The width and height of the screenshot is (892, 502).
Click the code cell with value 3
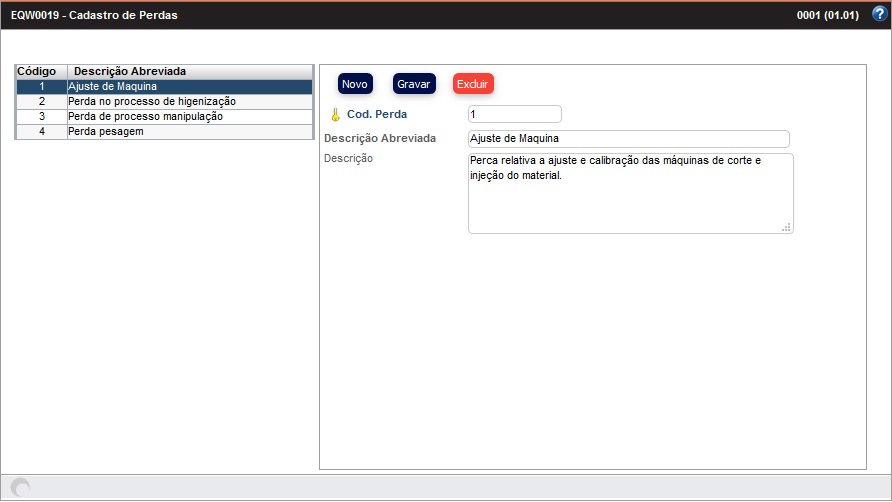[x=42, y=117]
